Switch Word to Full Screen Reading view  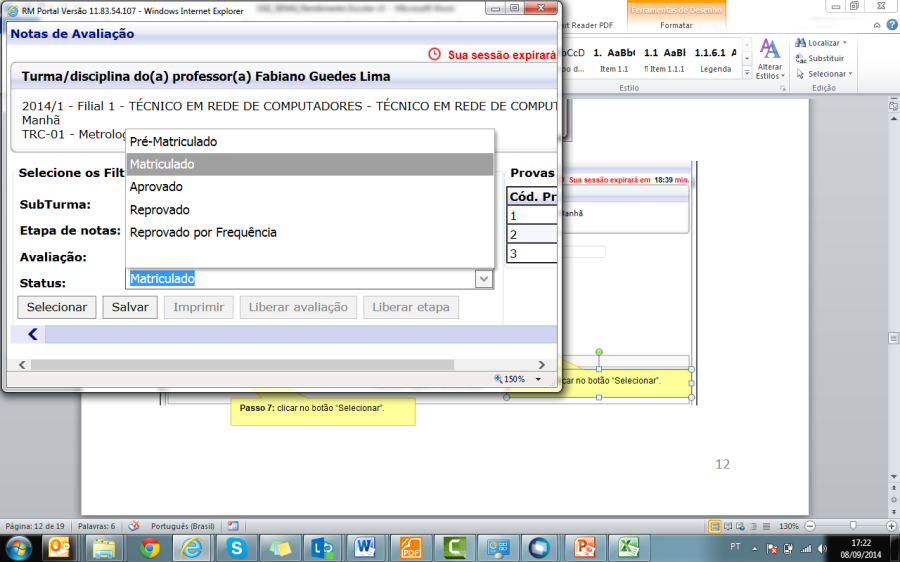point(728,526)
